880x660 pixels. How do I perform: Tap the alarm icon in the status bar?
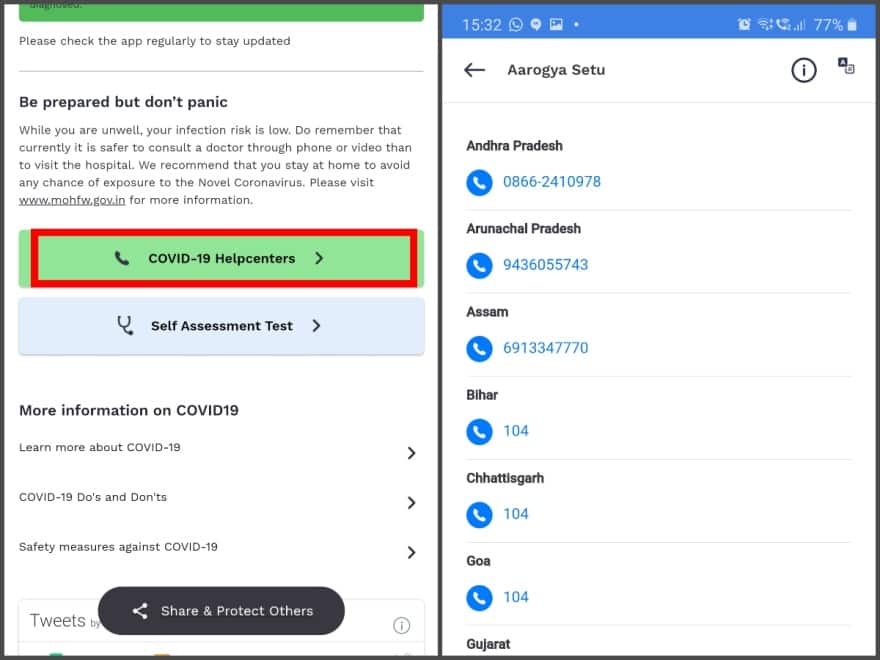(744, 24)
